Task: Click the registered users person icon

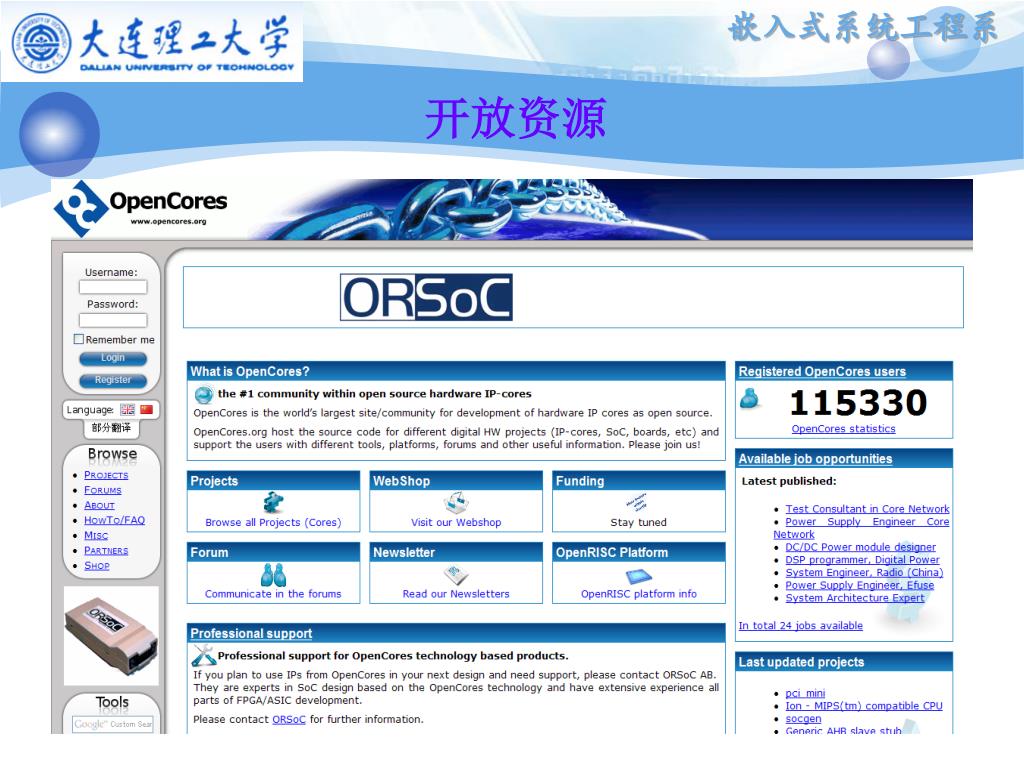Action: pos(750,398)
